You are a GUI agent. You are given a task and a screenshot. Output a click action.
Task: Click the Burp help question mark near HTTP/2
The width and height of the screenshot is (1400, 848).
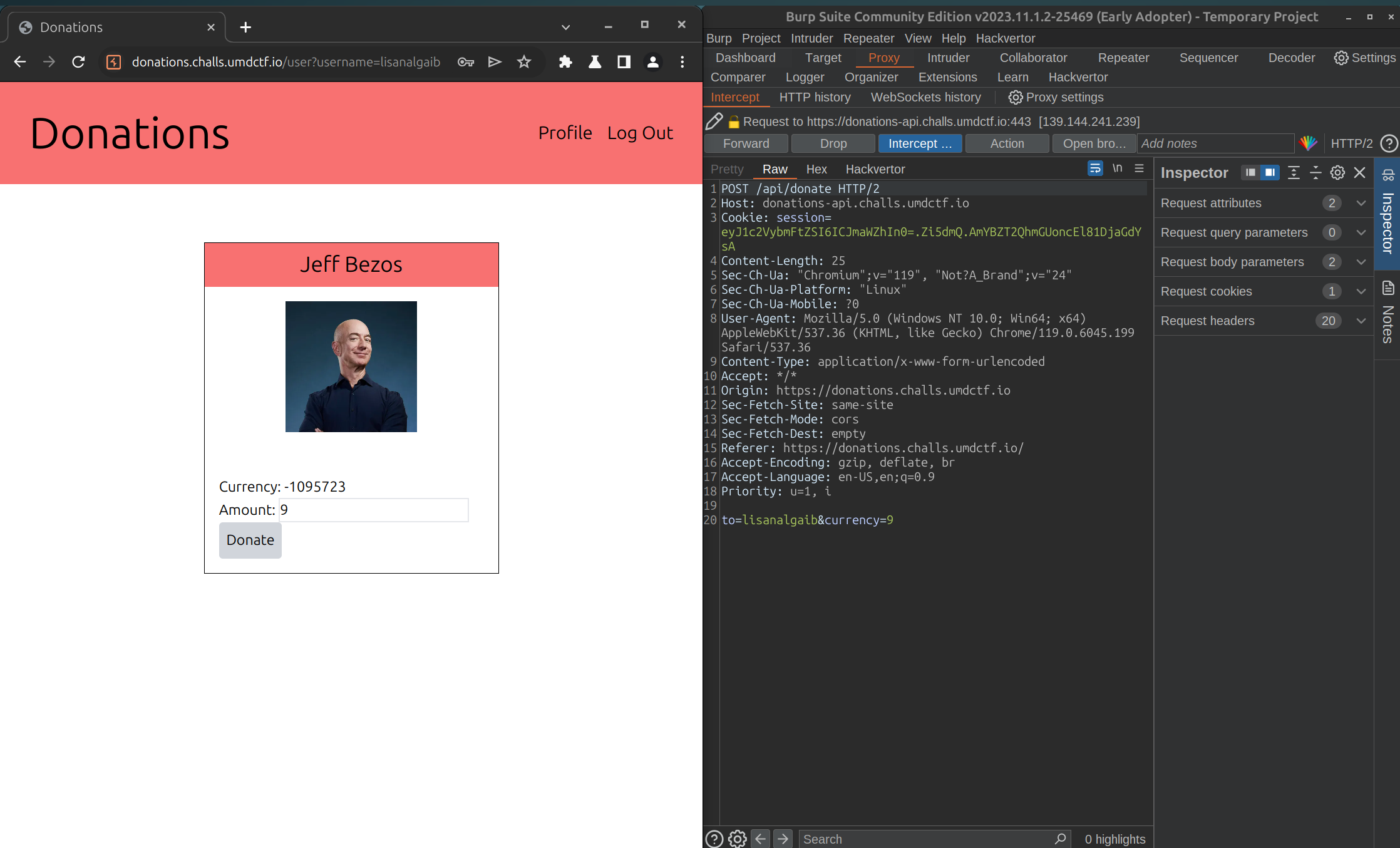tap(1389, 143)
